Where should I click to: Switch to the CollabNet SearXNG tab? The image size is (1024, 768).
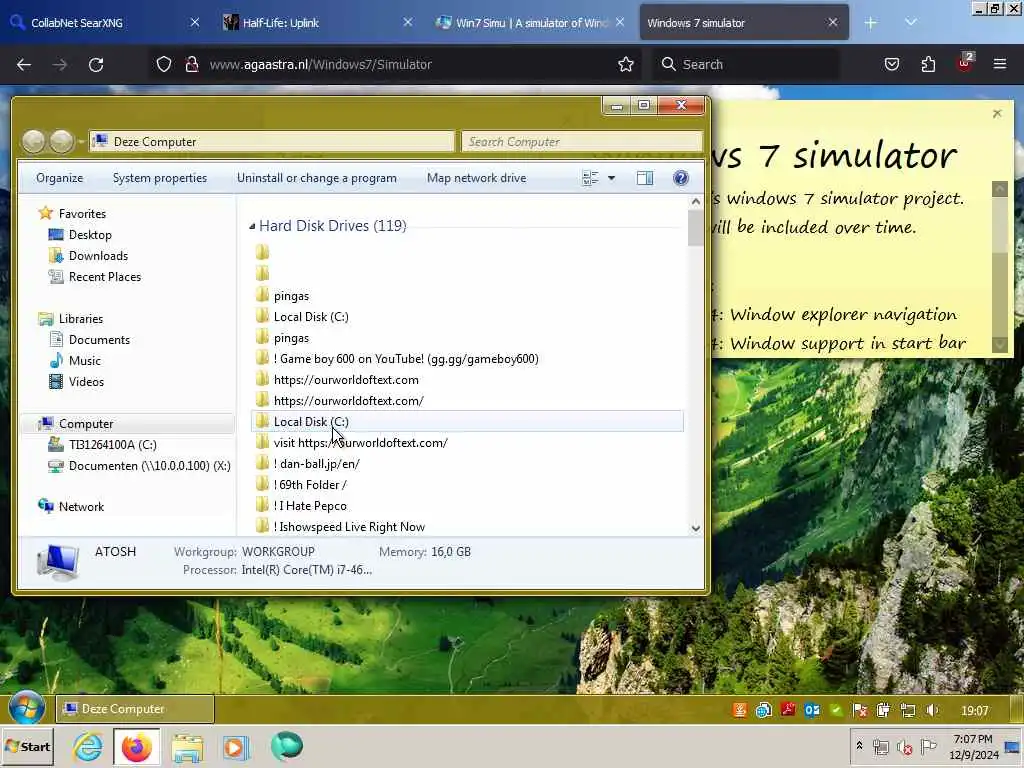pos(104,22)
